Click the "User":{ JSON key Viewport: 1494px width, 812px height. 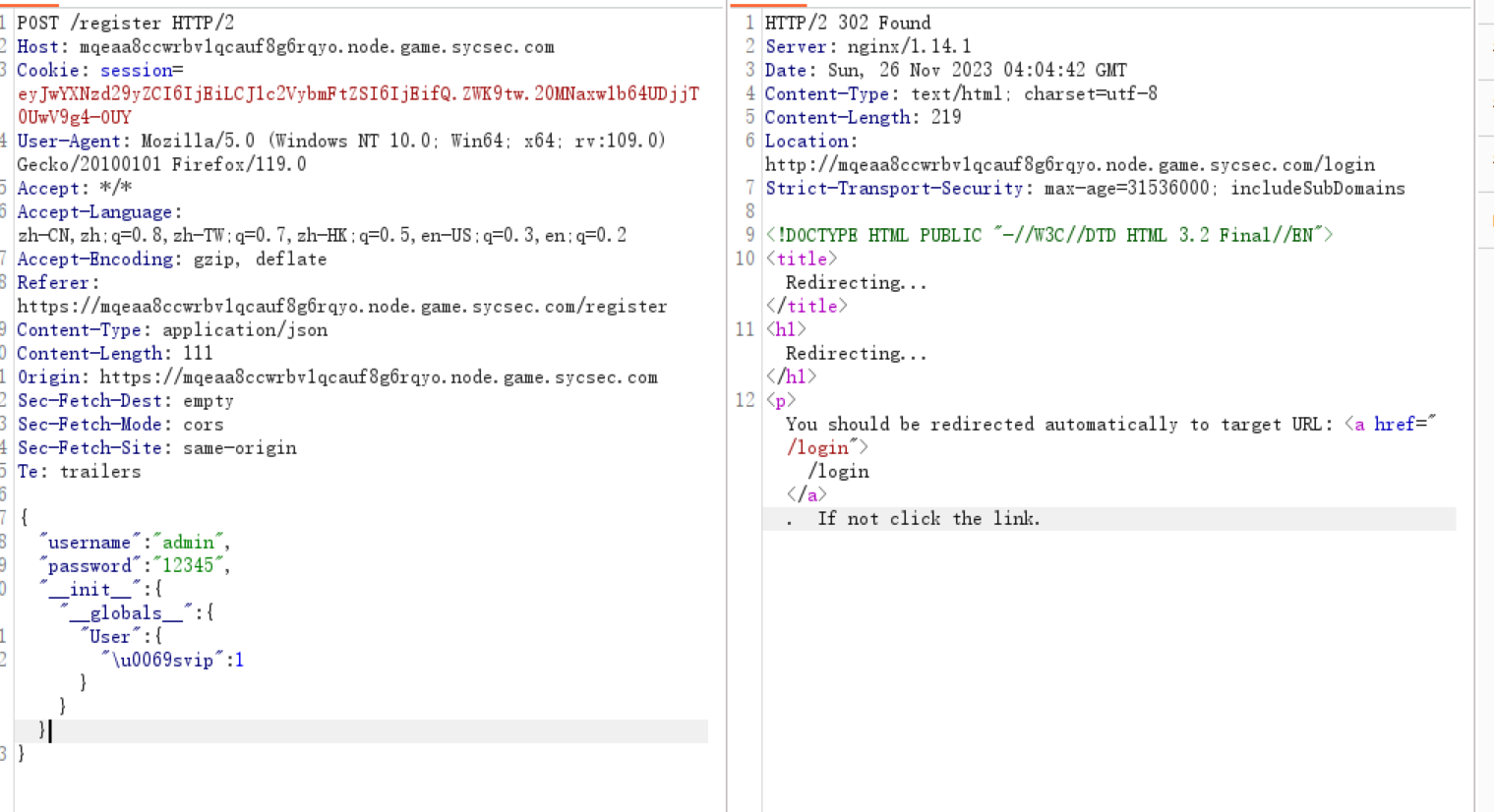click(x=121, y=636)
